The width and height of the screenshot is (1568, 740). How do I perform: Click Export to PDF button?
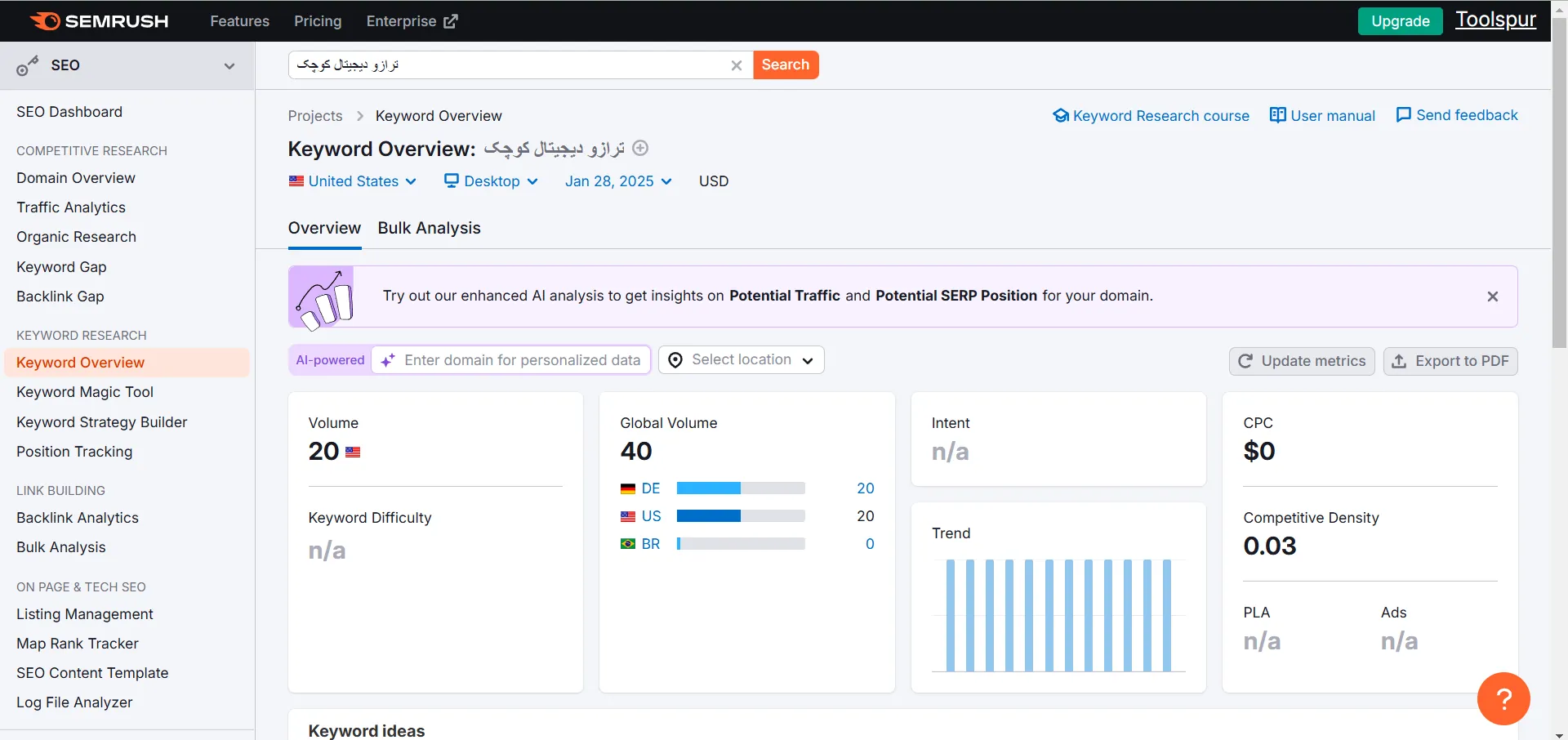point(1450,361)
